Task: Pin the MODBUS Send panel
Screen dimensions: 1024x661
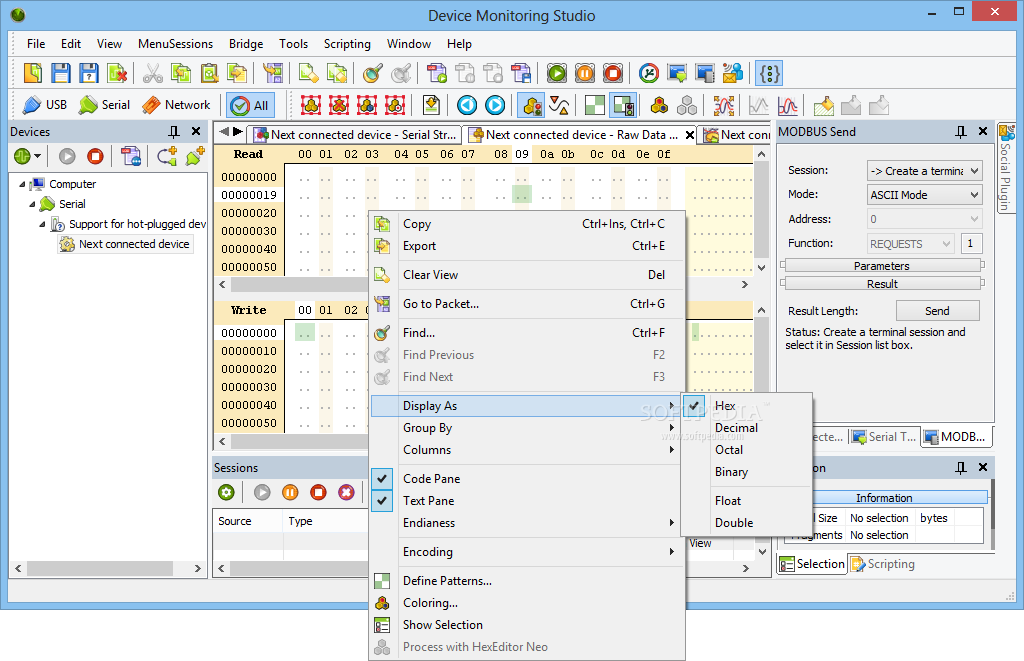Action: click(x=961, y=132)
